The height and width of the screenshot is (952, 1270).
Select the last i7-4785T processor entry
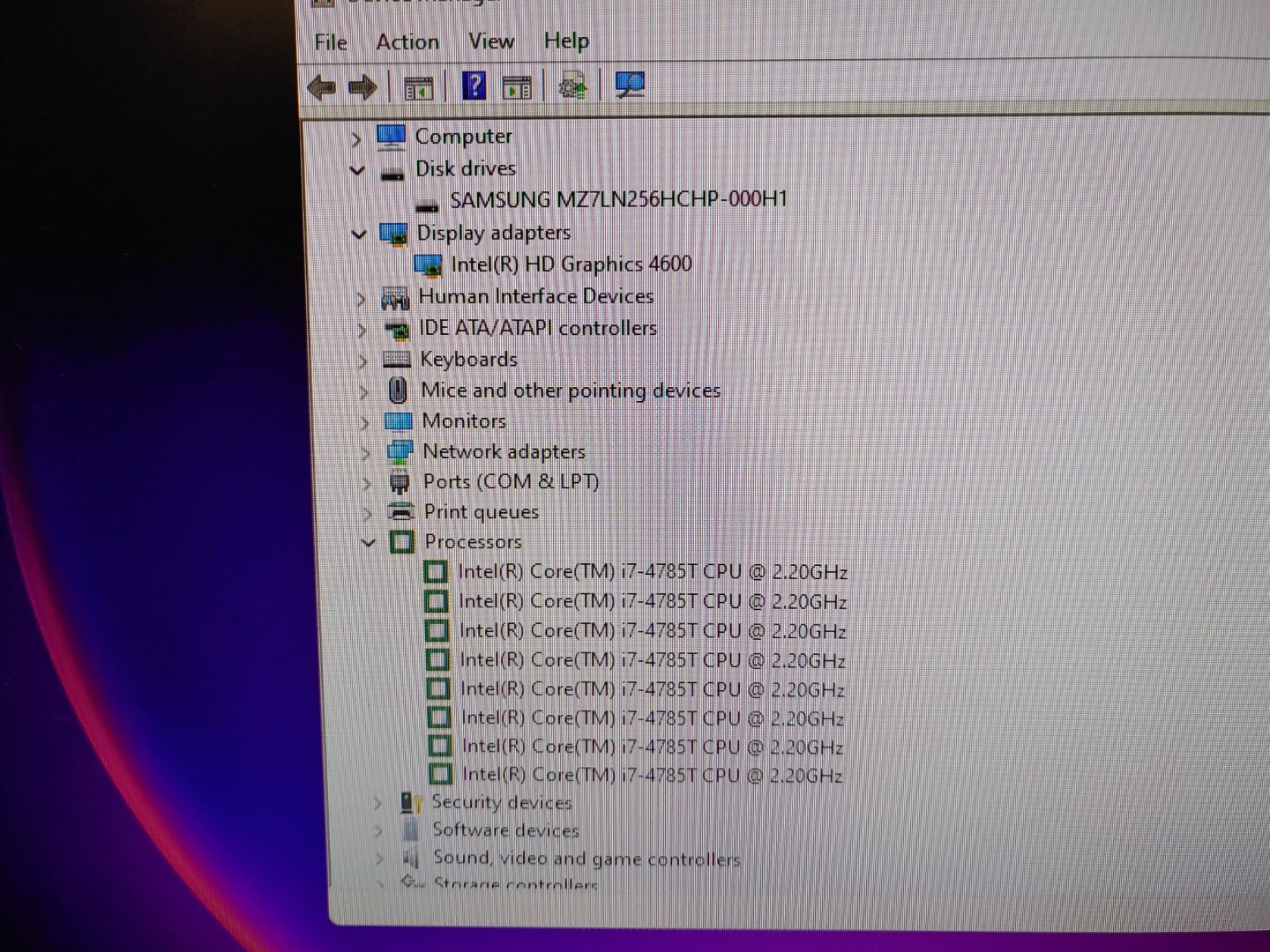pos(652,775)
